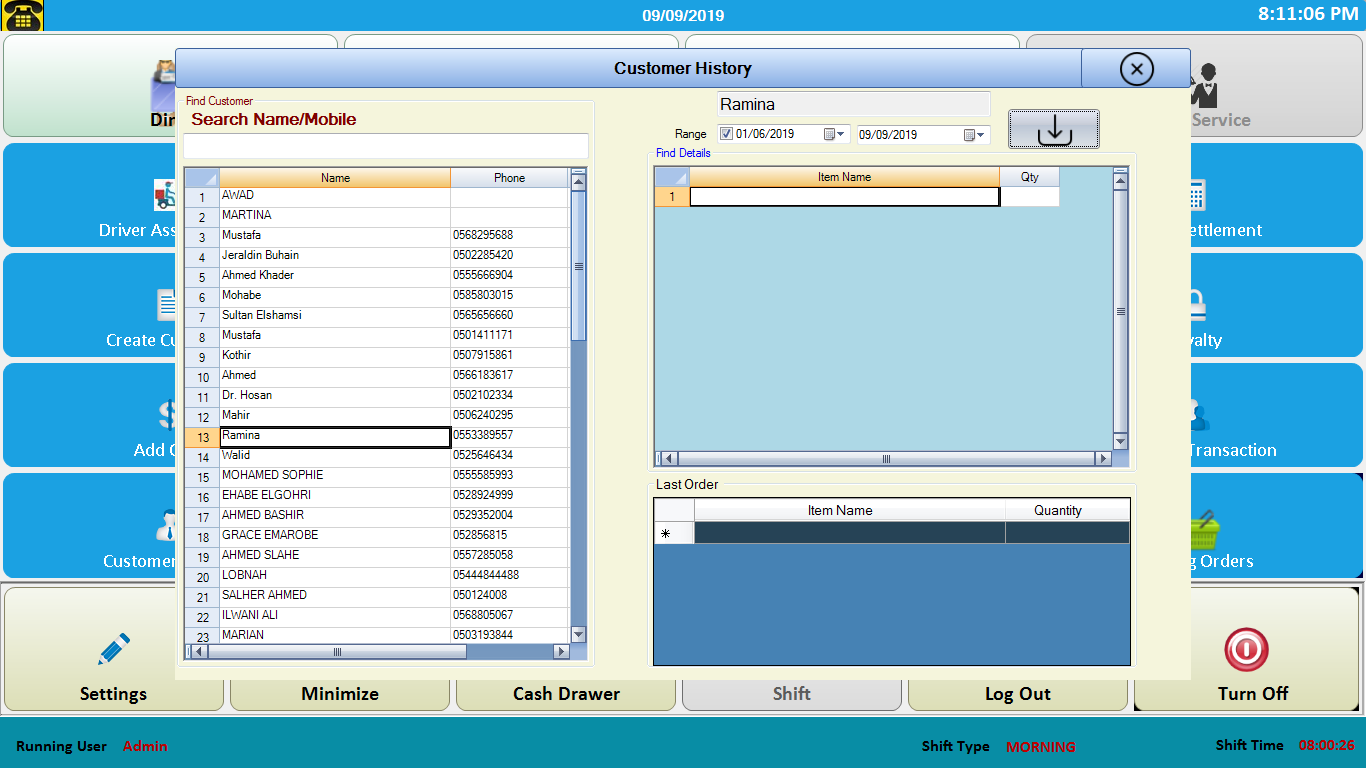Click the Cash Drawer button

click(566, 693)
